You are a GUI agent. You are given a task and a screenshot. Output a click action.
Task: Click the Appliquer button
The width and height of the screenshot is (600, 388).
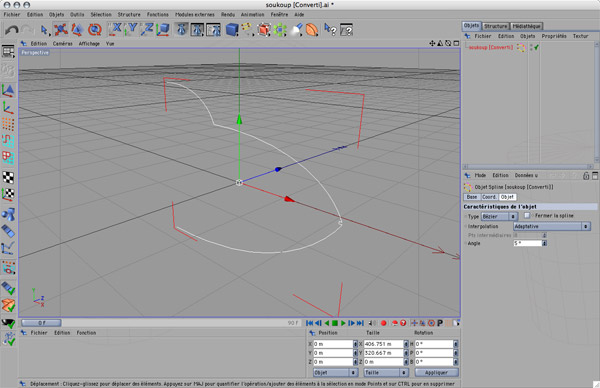(436, 372)
